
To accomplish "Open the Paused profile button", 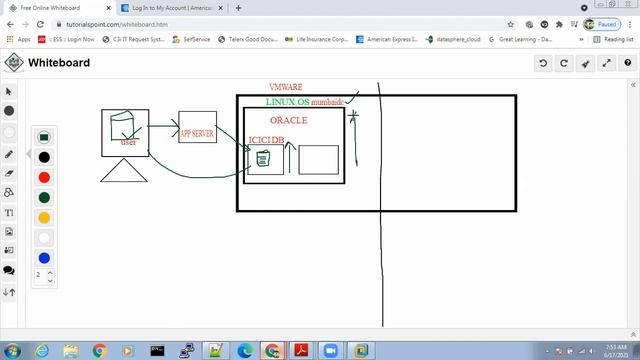I will click(x=602, y=24).
